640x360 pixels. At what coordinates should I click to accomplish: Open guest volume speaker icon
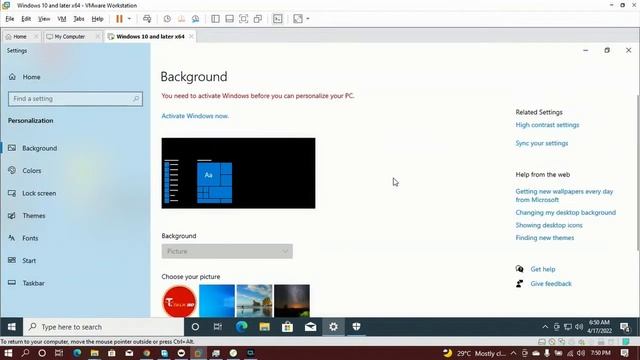pos(579,327)
